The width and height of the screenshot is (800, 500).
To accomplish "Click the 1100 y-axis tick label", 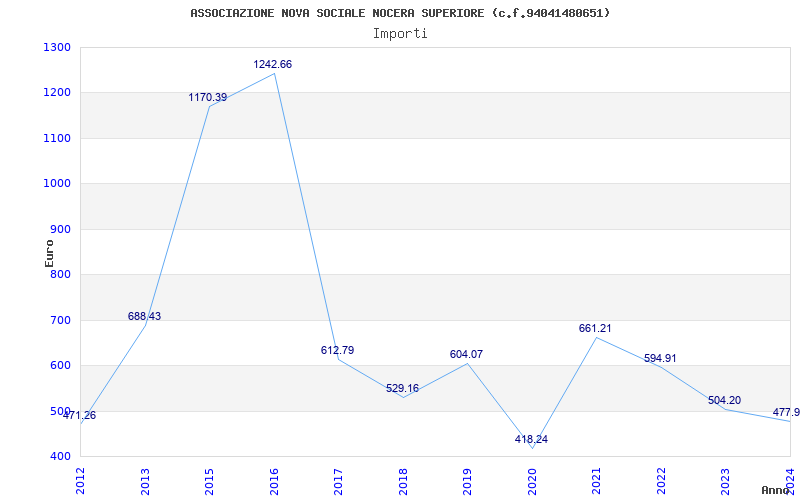I will pyautogui.click(x=57, y=138).
